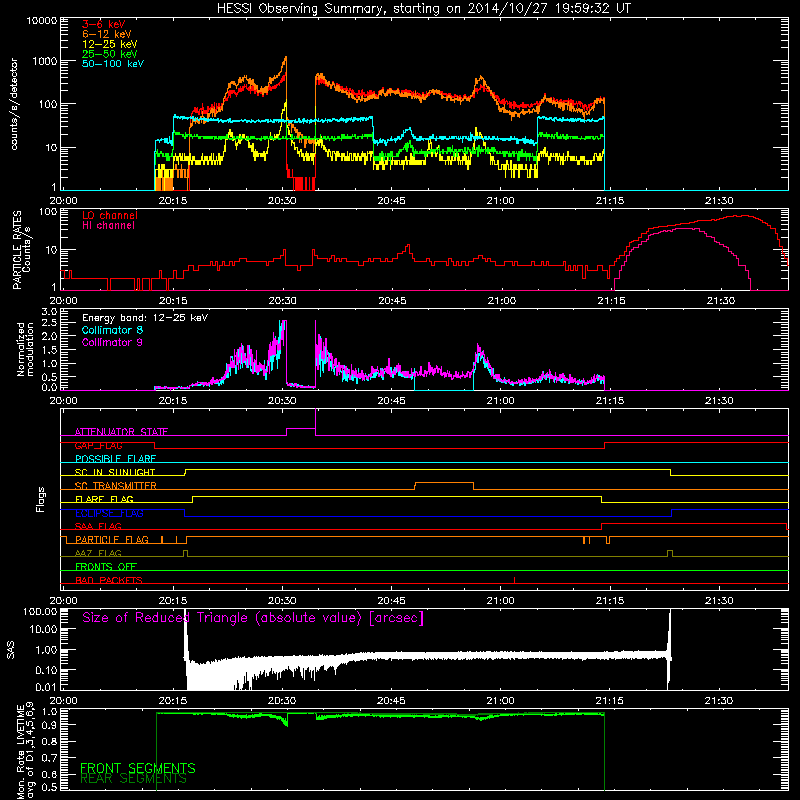Select the green '25-50 keV' legend label
Viewport: 800px width, 800px height.
tap(110, 54)
